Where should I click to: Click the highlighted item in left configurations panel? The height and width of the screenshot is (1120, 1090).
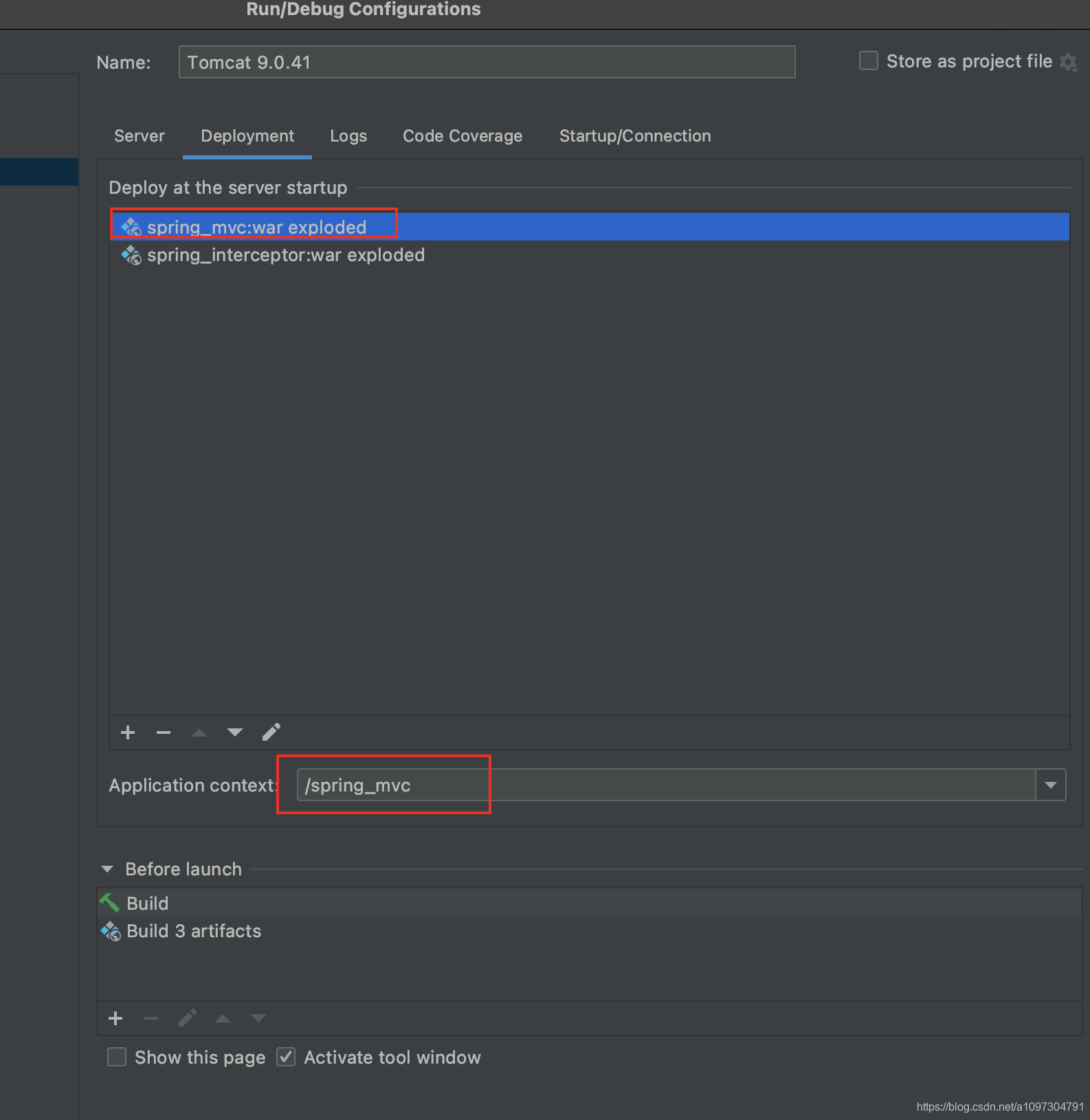tap(39, 172)
